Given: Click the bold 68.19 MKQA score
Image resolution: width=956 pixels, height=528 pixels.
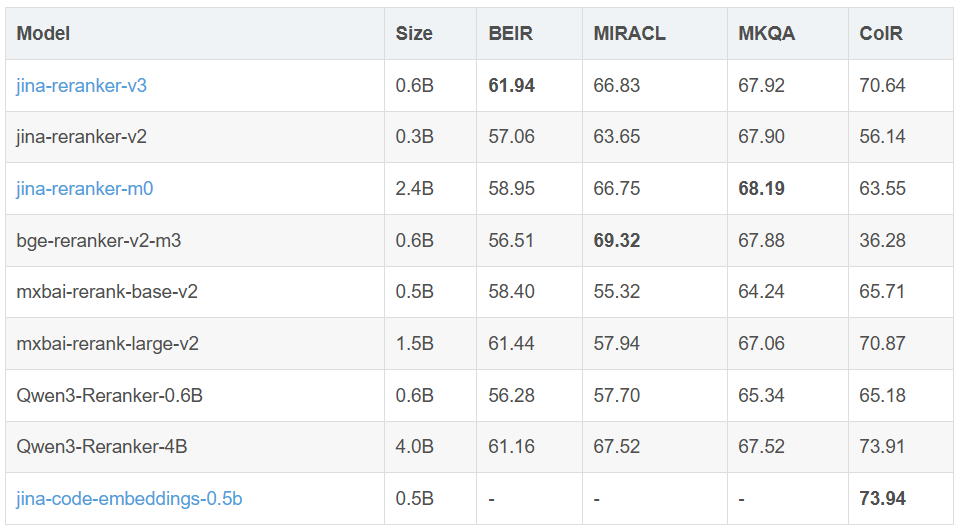Looking at the screenshot, I should 761,189.
